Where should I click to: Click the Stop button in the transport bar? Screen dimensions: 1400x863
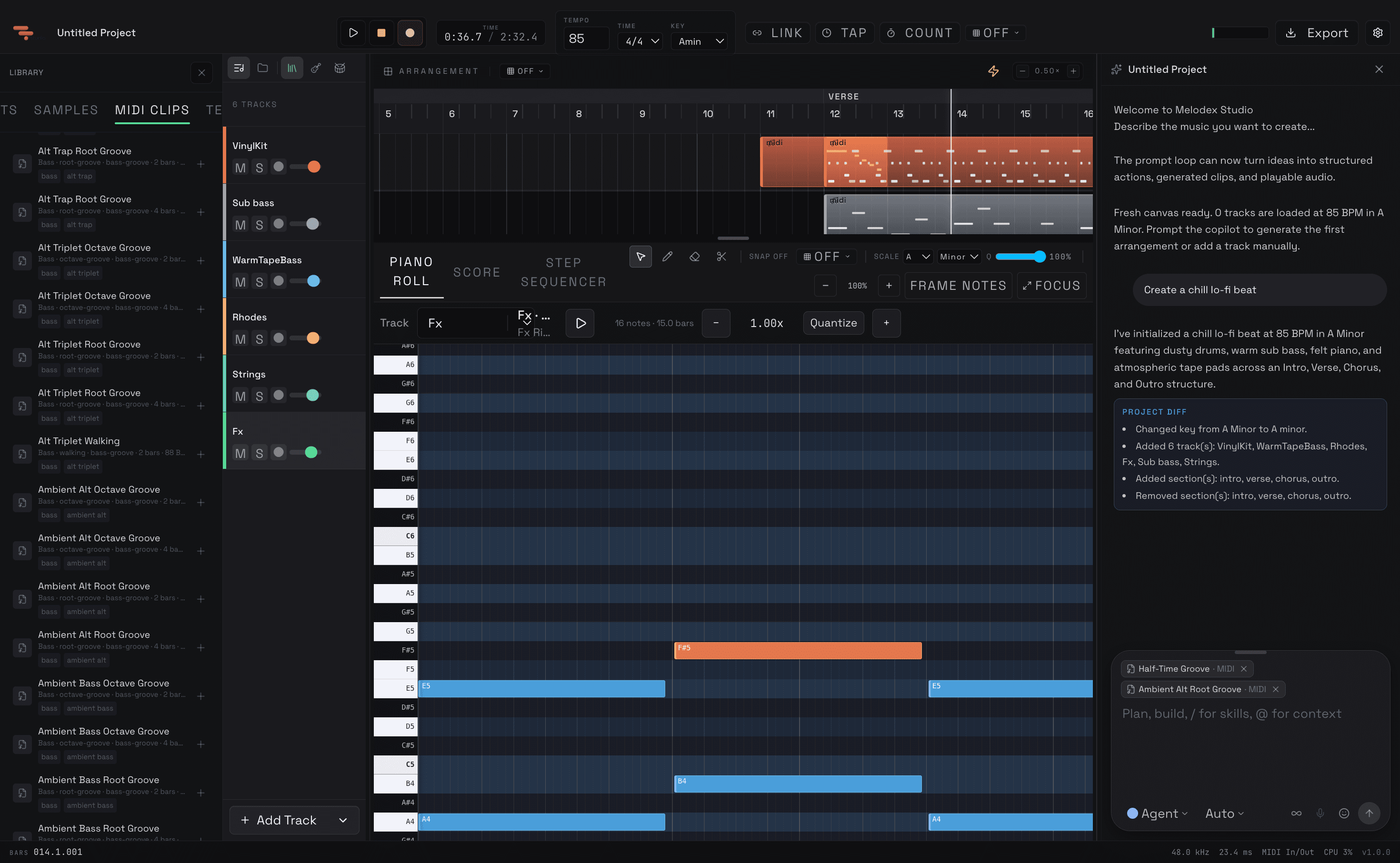[x=381, y=33]
